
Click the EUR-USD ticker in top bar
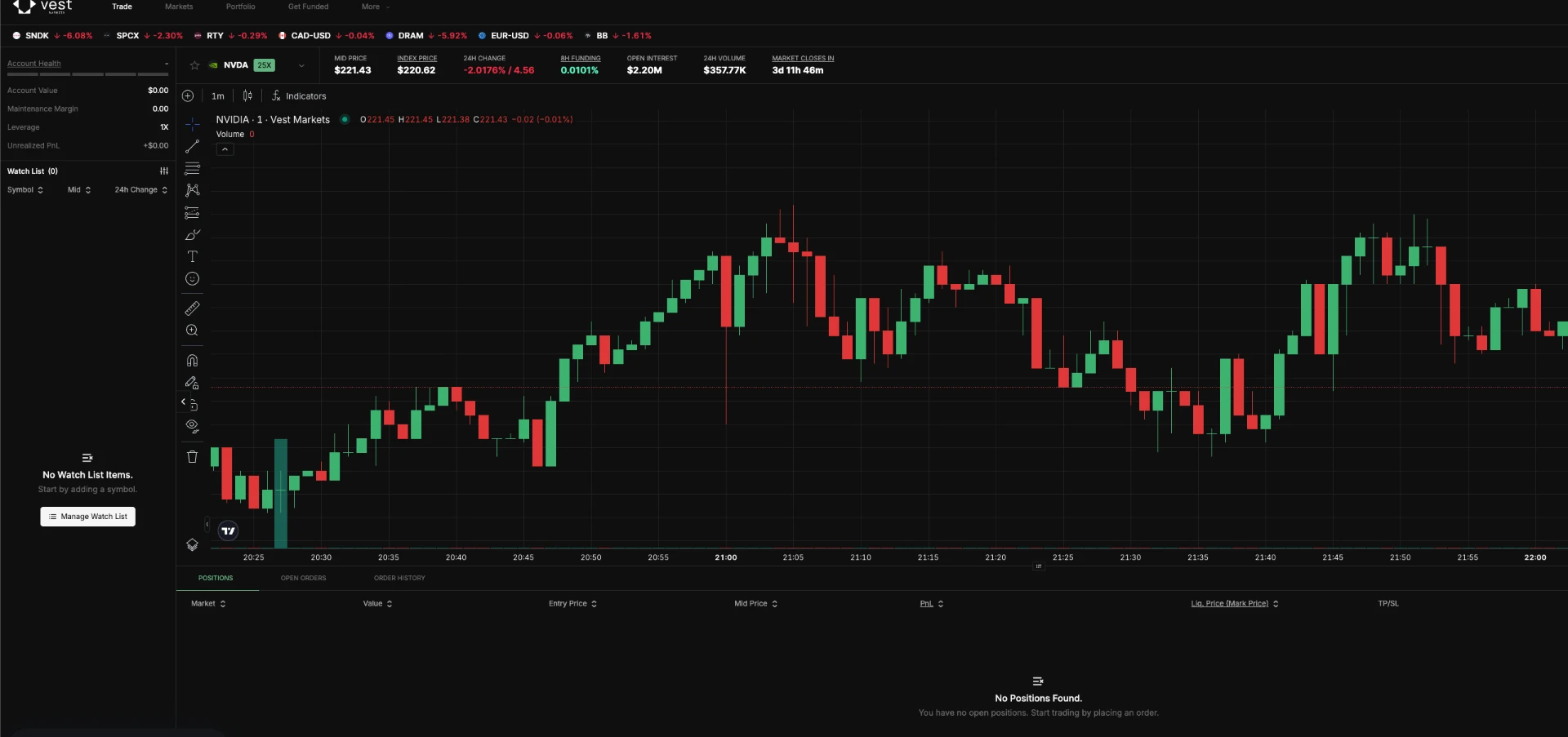point(525,36)
